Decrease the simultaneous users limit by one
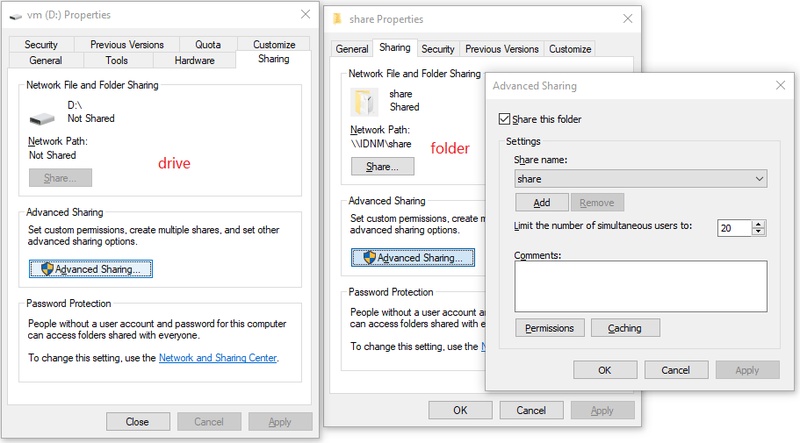This screenshot has width=800, height=443. click(759, 232)
